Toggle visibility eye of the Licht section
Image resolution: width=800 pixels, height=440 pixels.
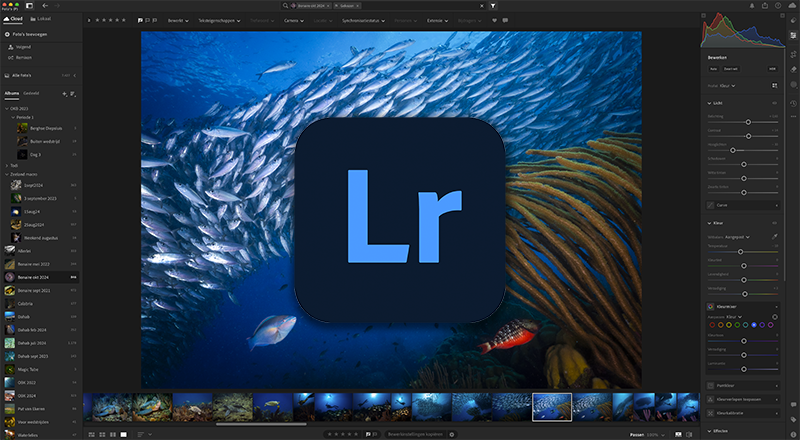point(774,103)
